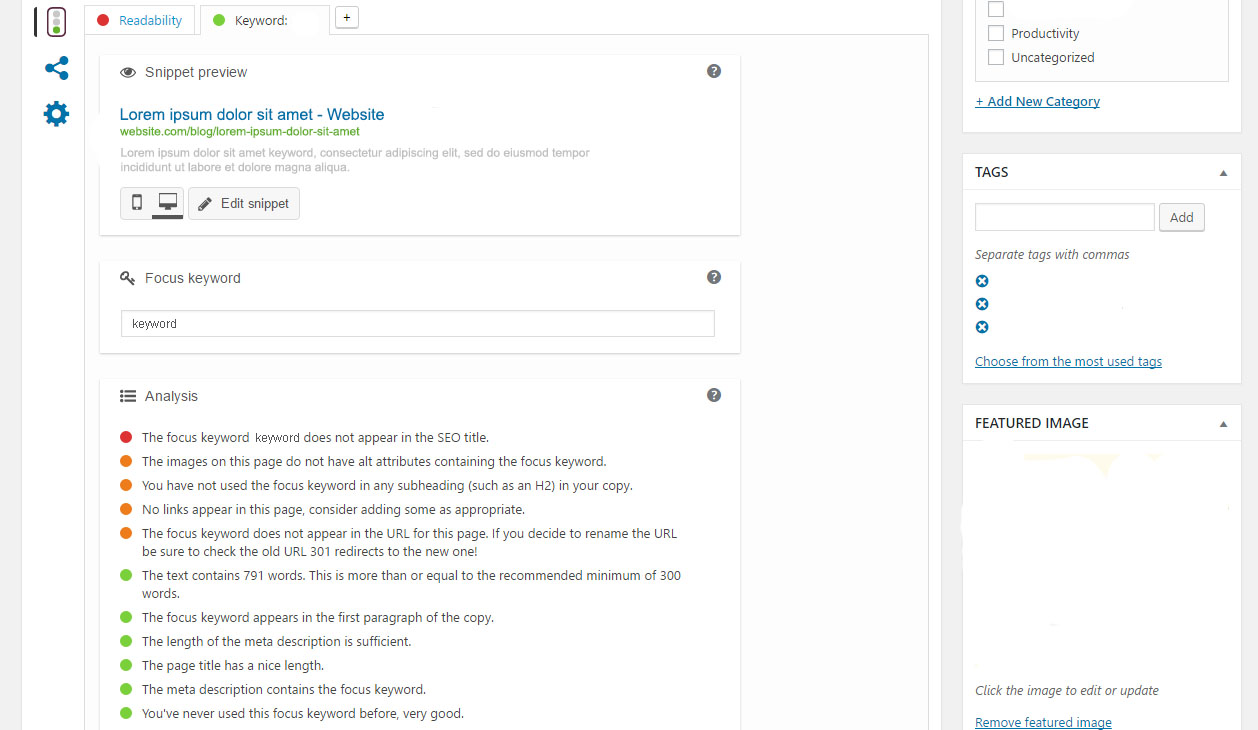Add a new keyword tab with plus button
1258x730 pixels.
pyautogui.click(x=346, y=17)
